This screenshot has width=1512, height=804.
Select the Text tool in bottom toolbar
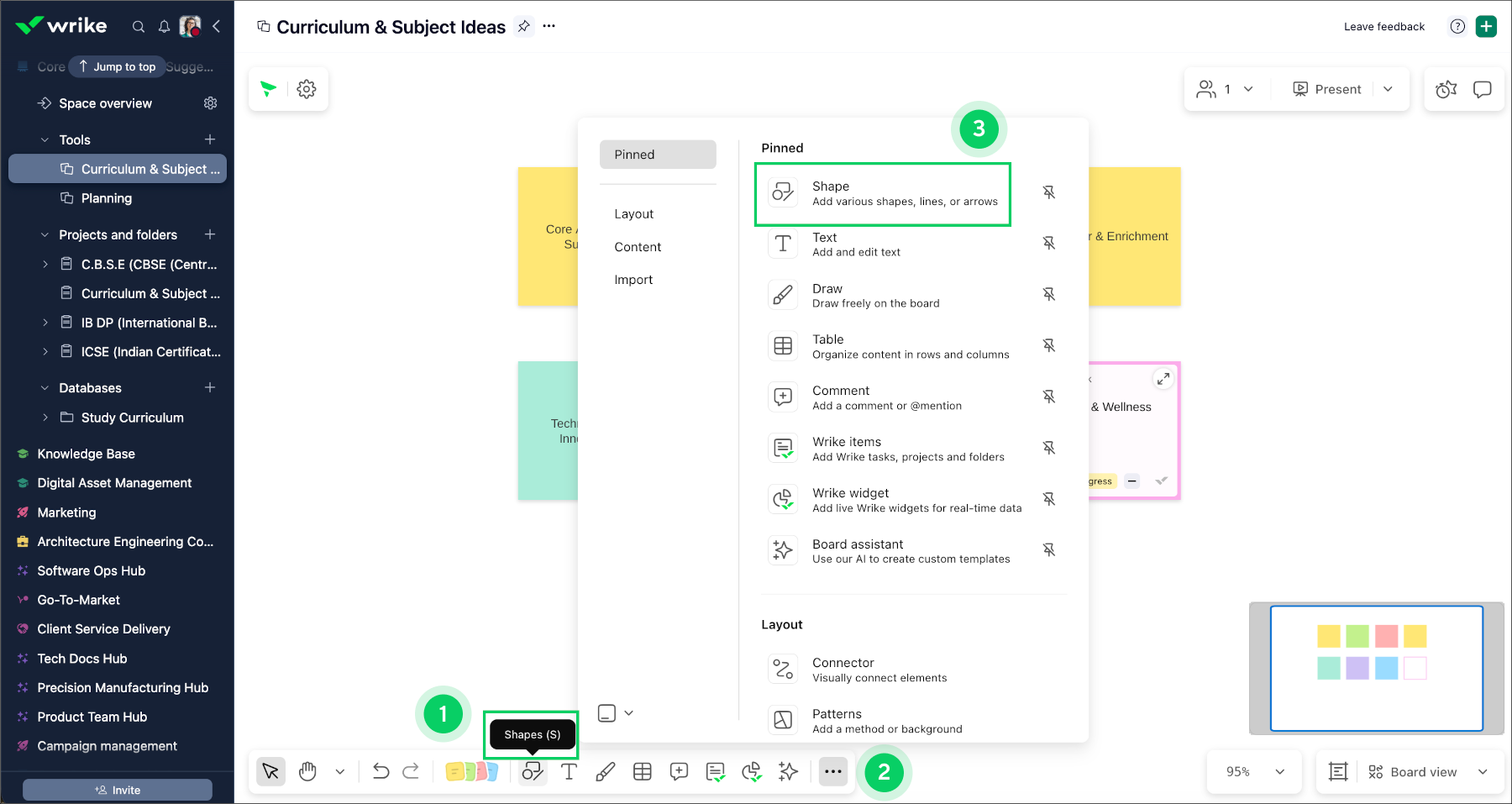pos(569,771)
